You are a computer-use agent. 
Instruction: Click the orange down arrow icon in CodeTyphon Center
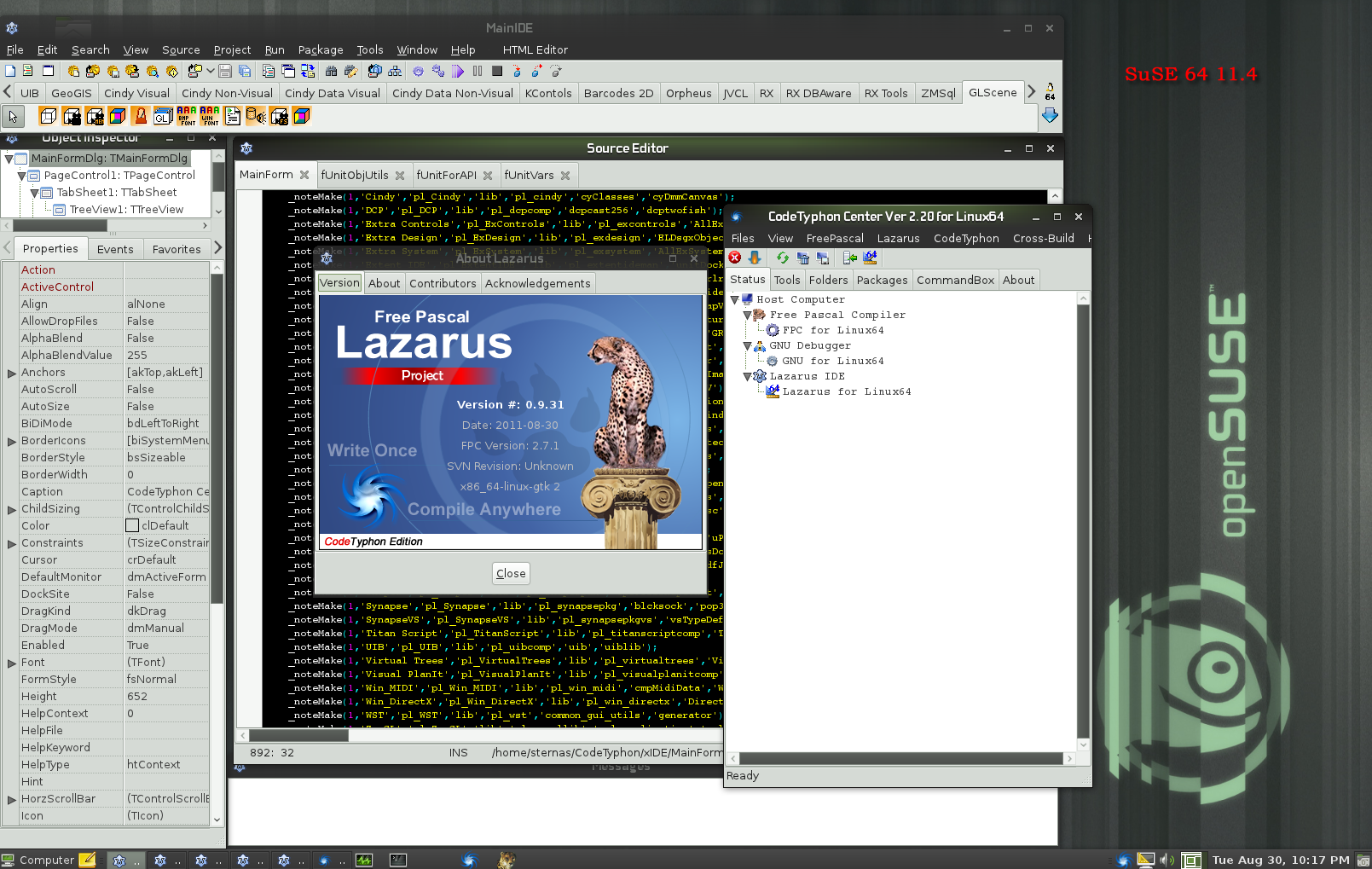pyautogui.click(x=754, y=258)
